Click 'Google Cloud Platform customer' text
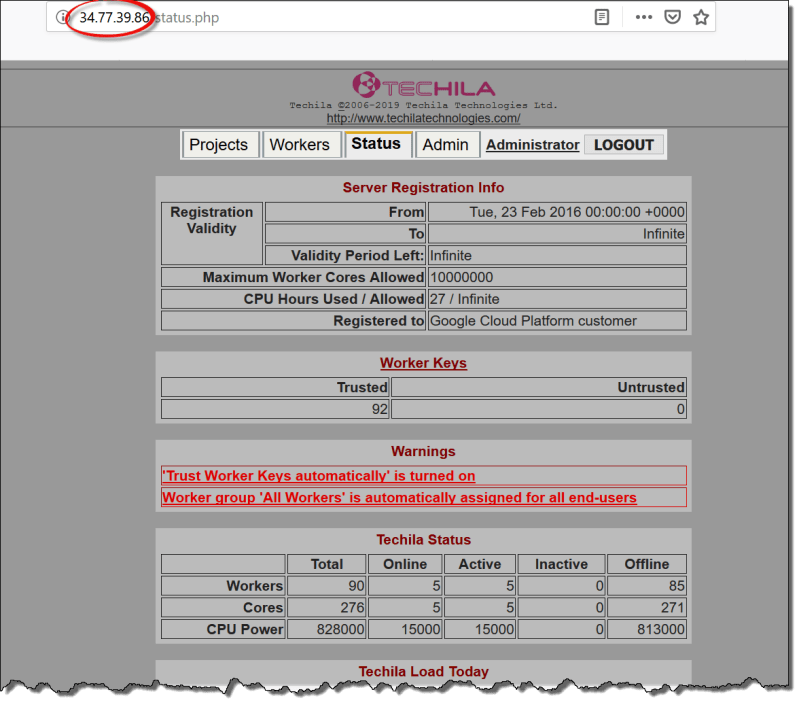The width and height of the screenshot is (799, 709). tap(534, 321)
